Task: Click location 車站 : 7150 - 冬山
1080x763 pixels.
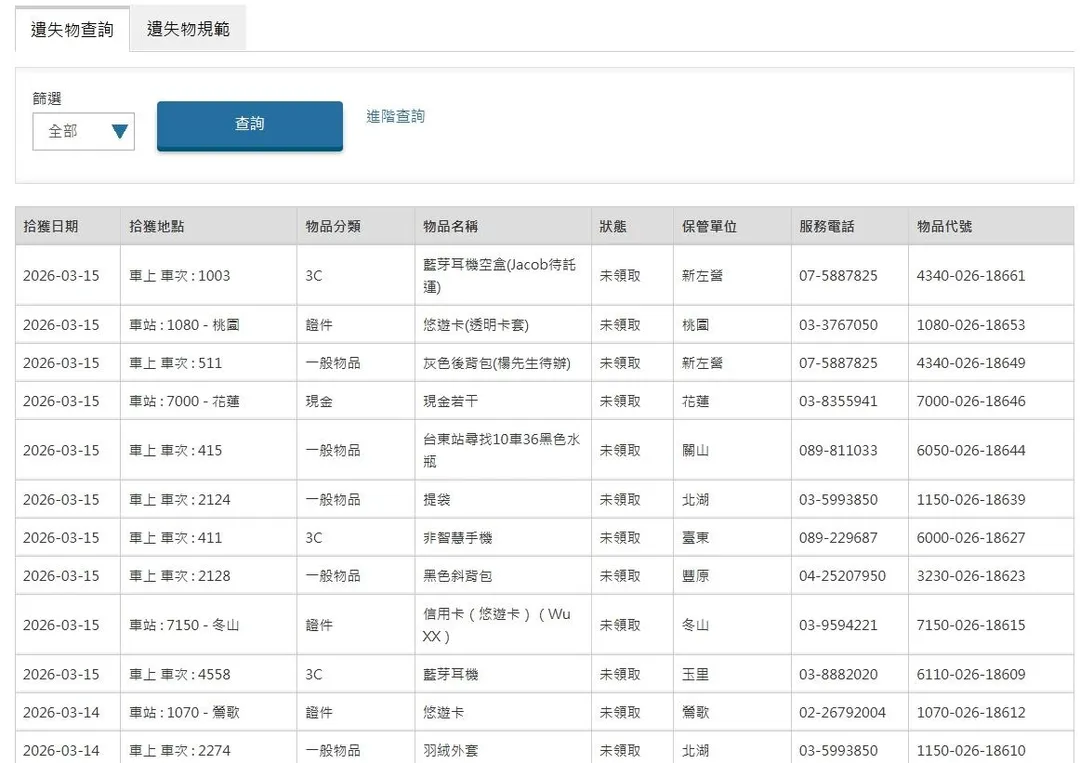Action: tap(184, 625)
